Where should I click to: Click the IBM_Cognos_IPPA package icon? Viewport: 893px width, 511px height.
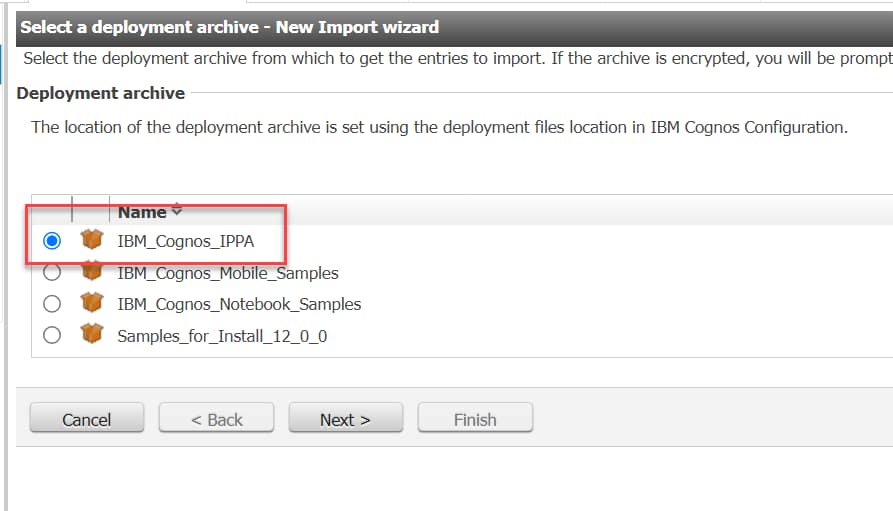pyautogui.click(x=92, y=240)
